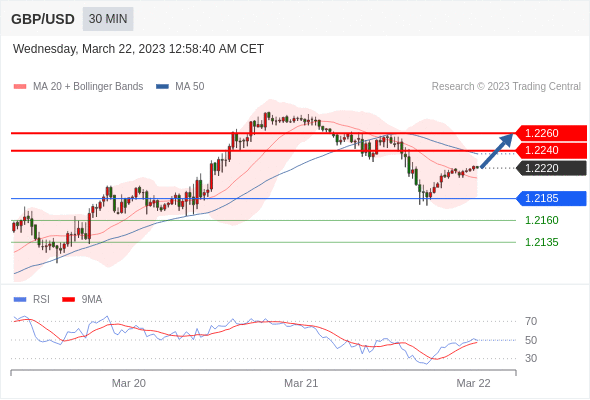Click the Mar 20 date axis label
The height and width of the screenshot is (400, 590).
129,383
